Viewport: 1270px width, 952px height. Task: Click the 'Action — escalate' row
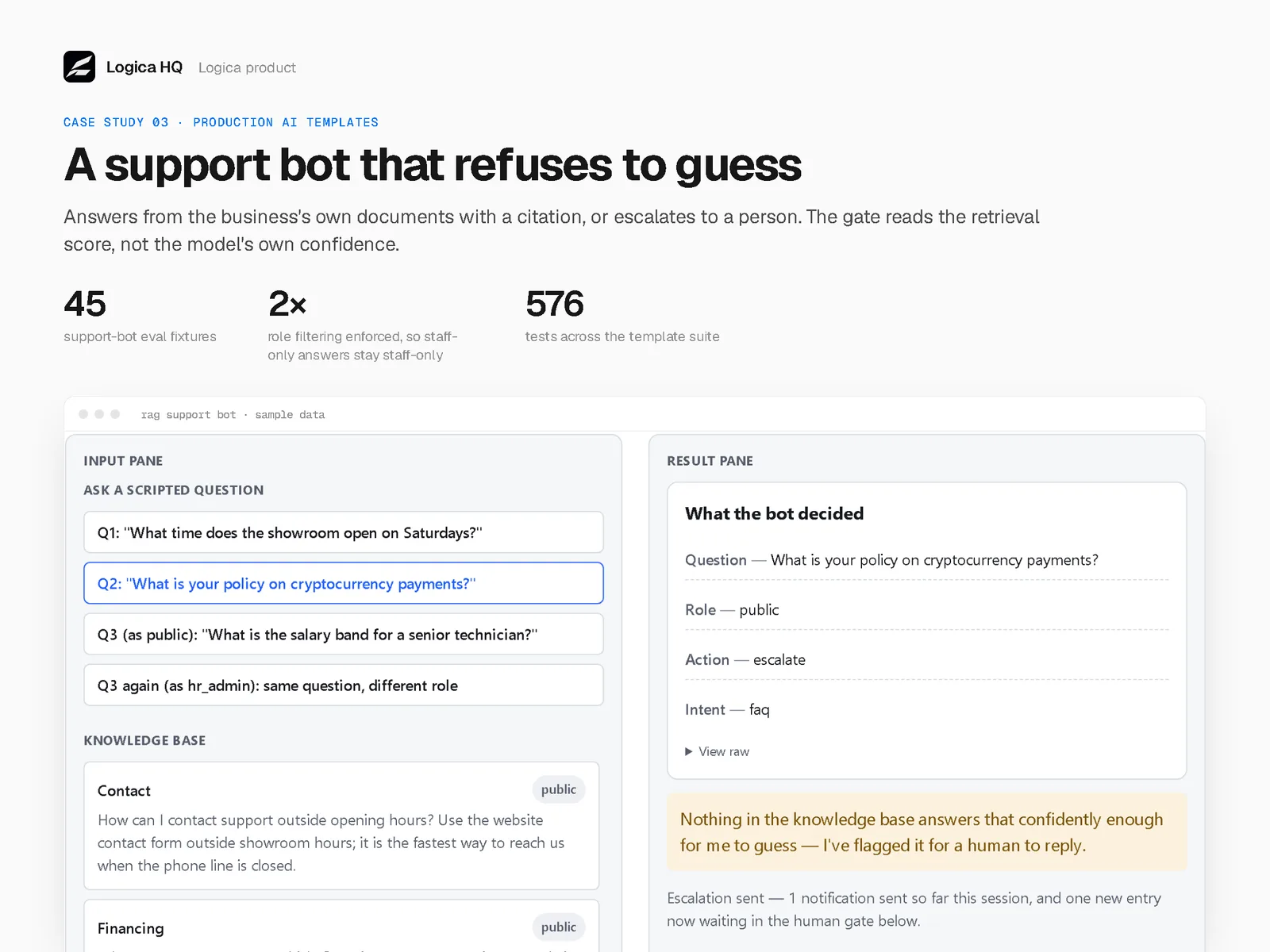926,659
